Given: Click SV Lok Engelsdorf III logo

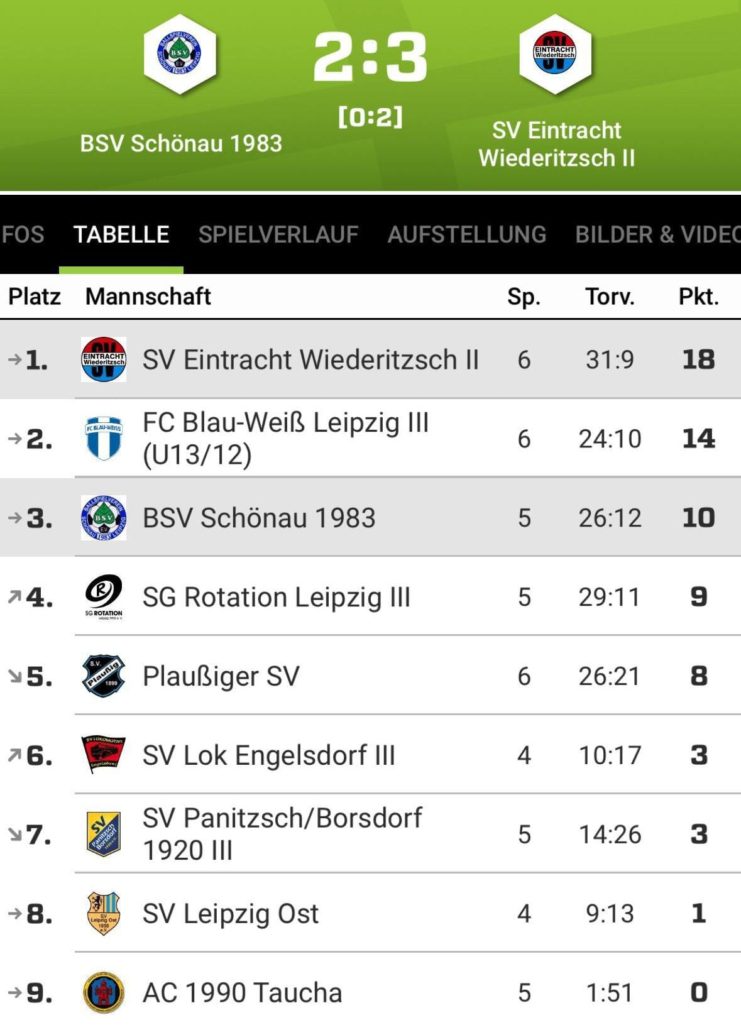Looking at the screenshot, I should pyautogui.click(x=104, y=755).
